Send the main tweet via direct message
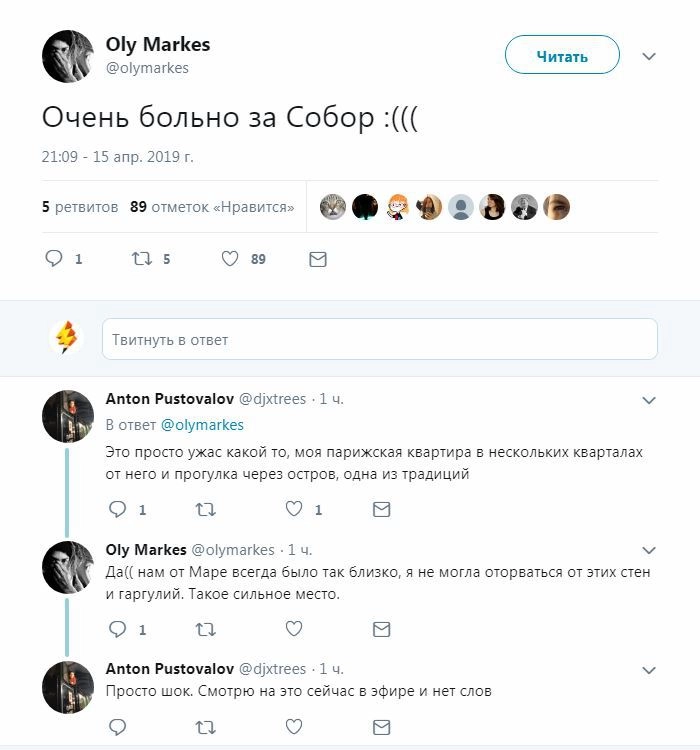Screen dimensions: 700x750 coord(318,259)
